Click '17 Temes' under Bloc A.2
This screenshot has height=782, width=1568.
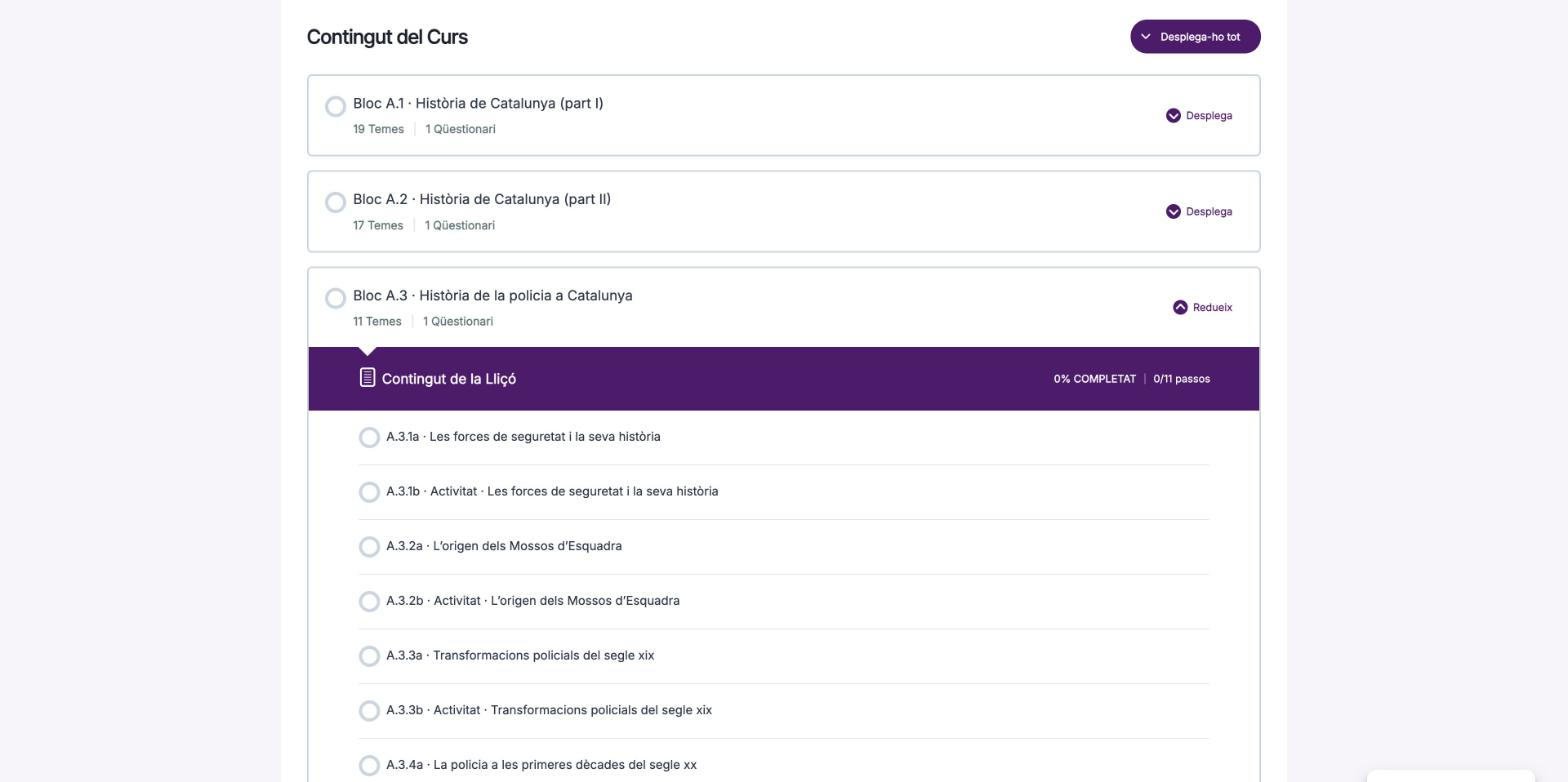coord(378,225)
